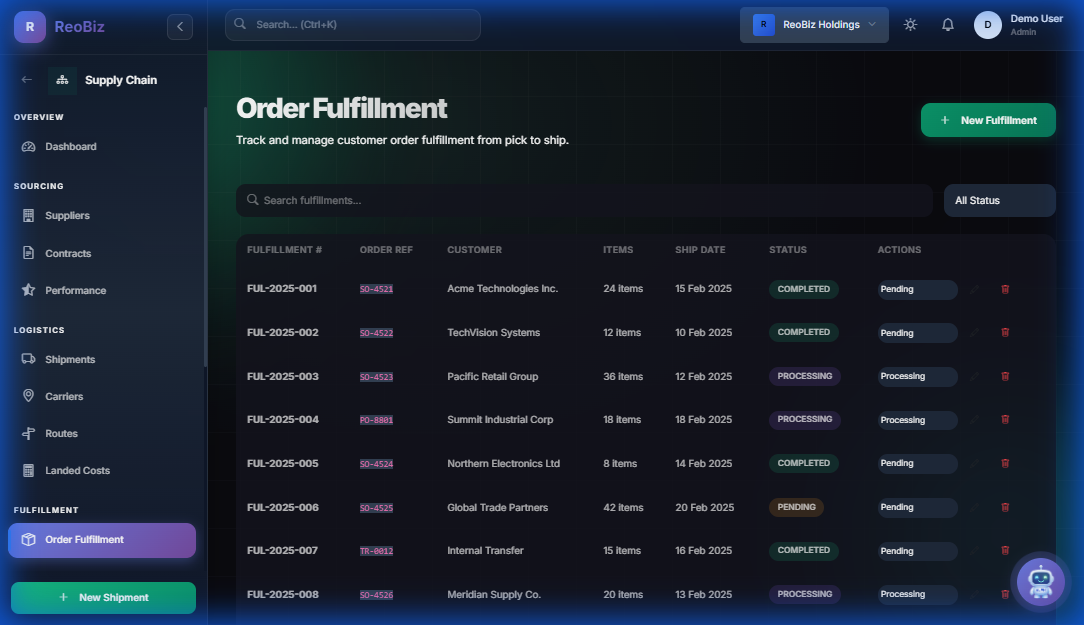Click the Search fulfillments input field
1084x625 pixels.
(583, 200)
